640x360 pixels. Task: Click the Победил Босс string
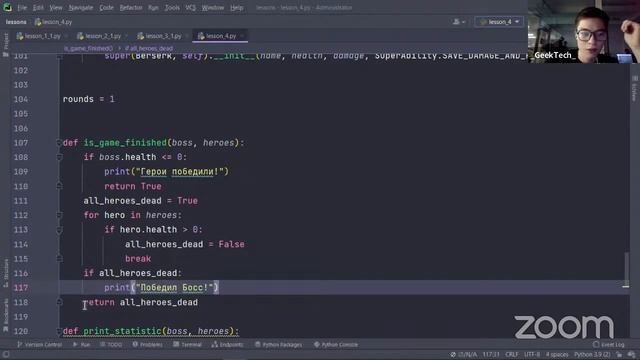pyautogui.click(x=174, y=288)
